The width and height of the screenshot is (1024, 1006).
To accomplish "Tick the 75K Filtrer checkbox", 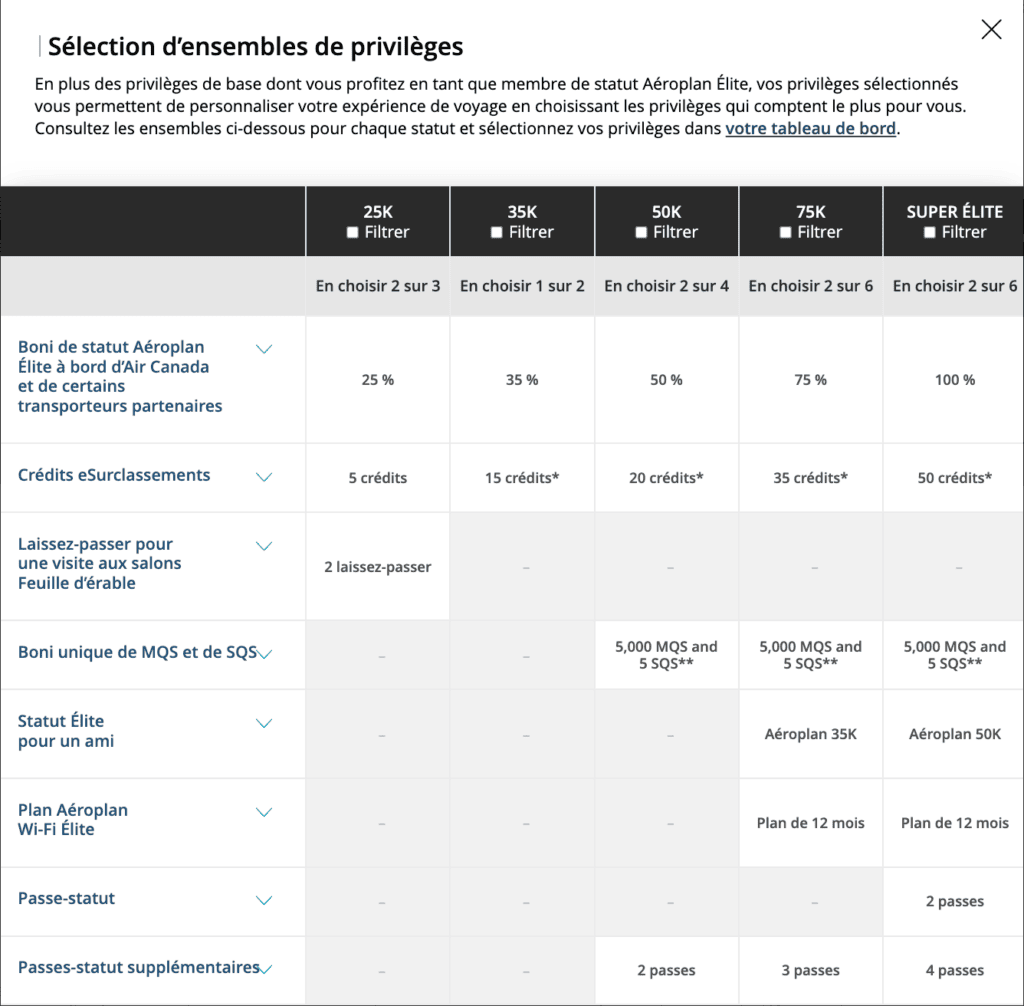I will coord(785,233).
